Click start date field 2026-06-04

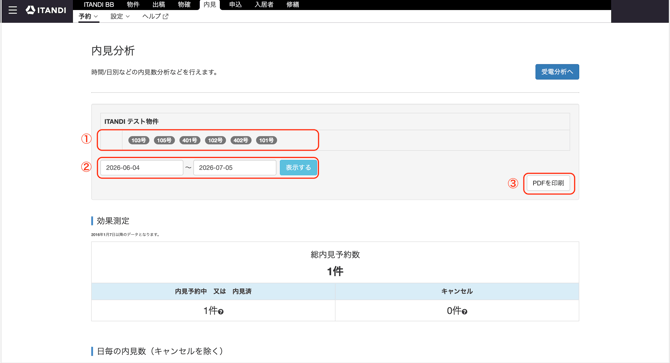point(141,167)
